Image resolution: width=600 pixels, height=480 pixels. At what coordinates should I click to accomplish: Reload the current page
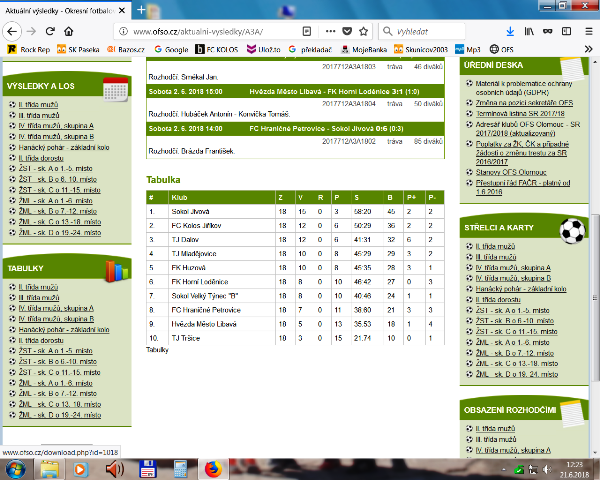[50, 31]
